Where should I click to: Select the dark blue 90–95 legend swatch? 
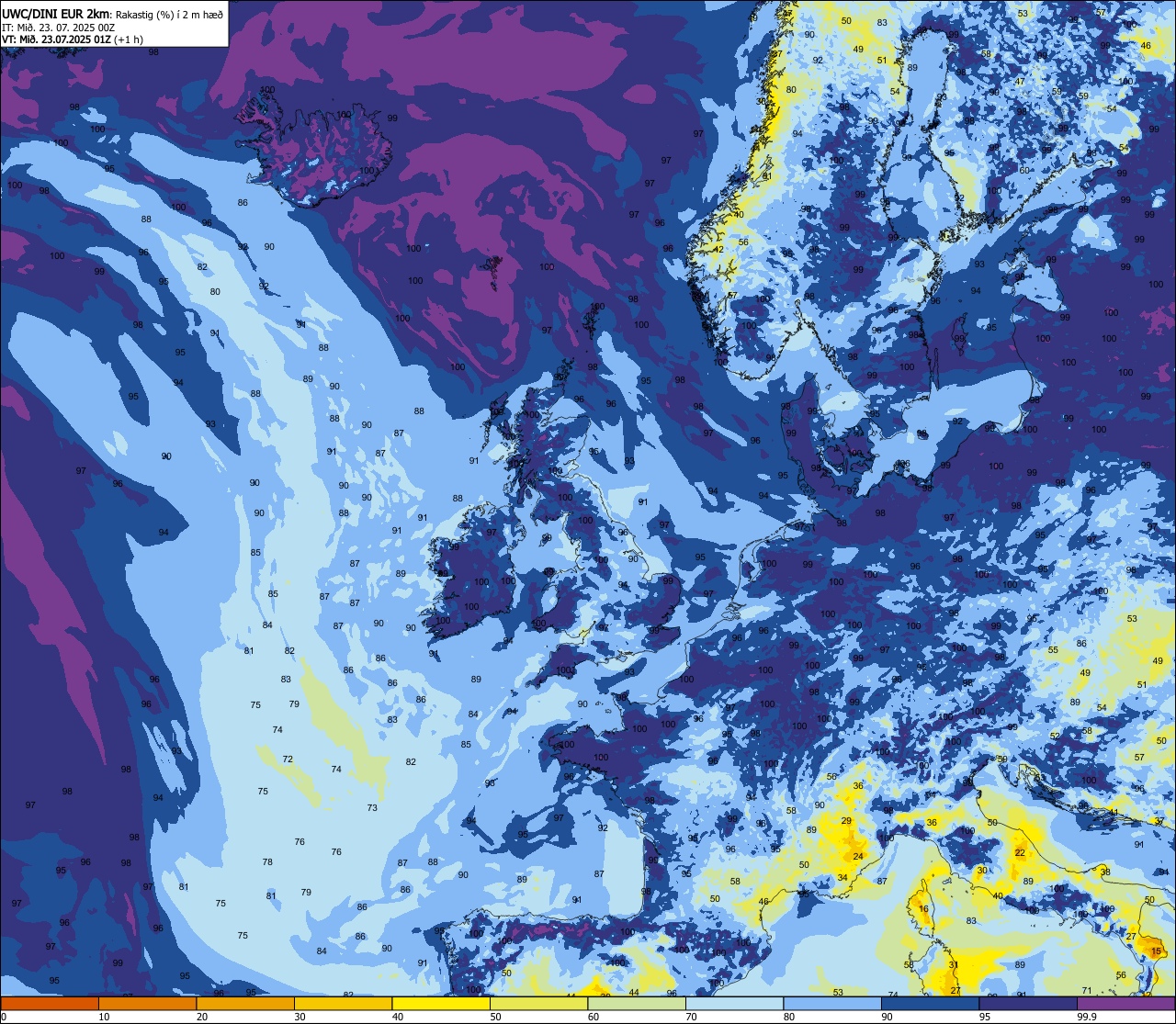coord(930,1003)
